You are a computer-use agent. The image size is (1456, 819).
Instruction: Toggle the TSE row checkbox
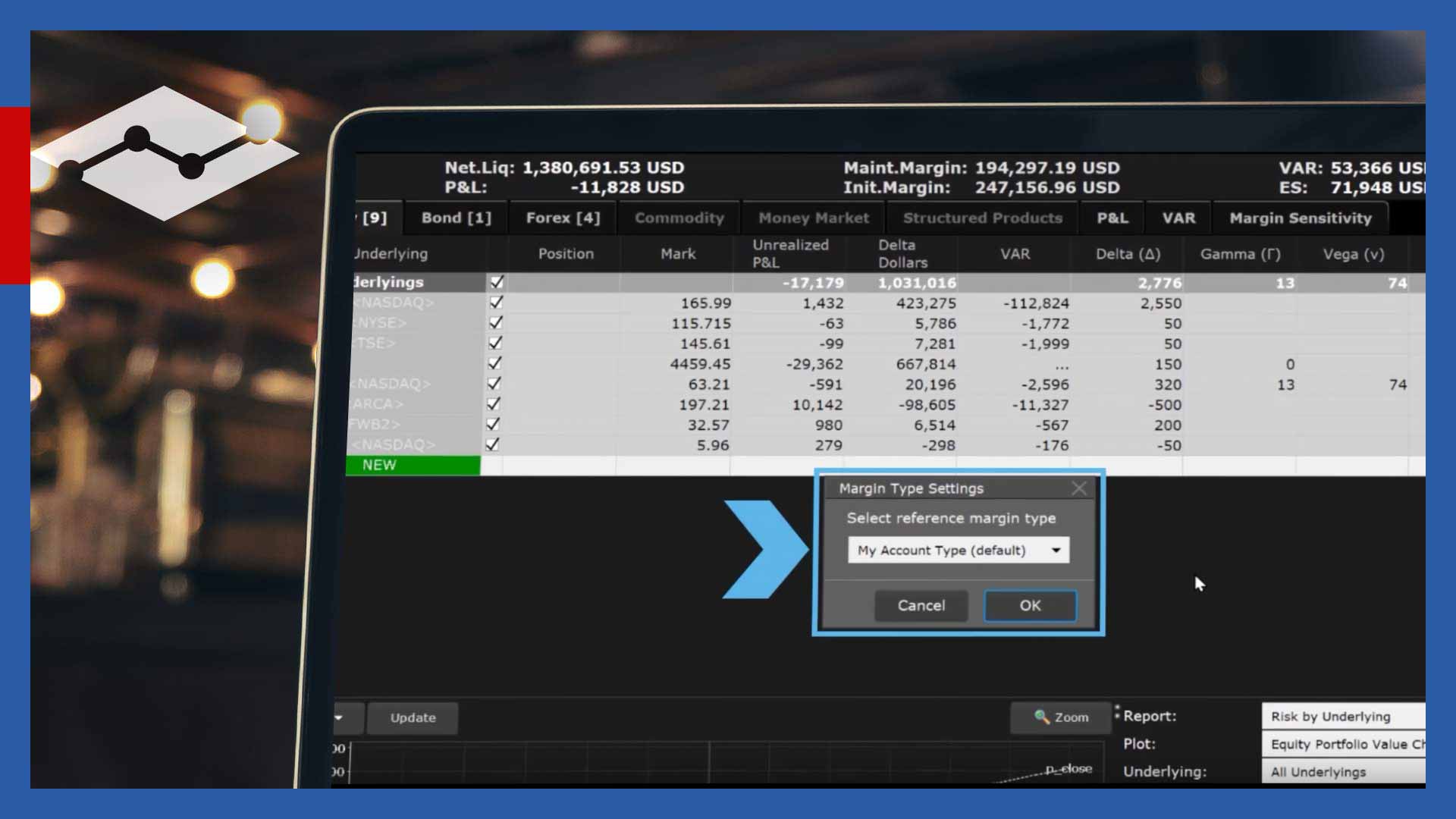click(495, 343)
